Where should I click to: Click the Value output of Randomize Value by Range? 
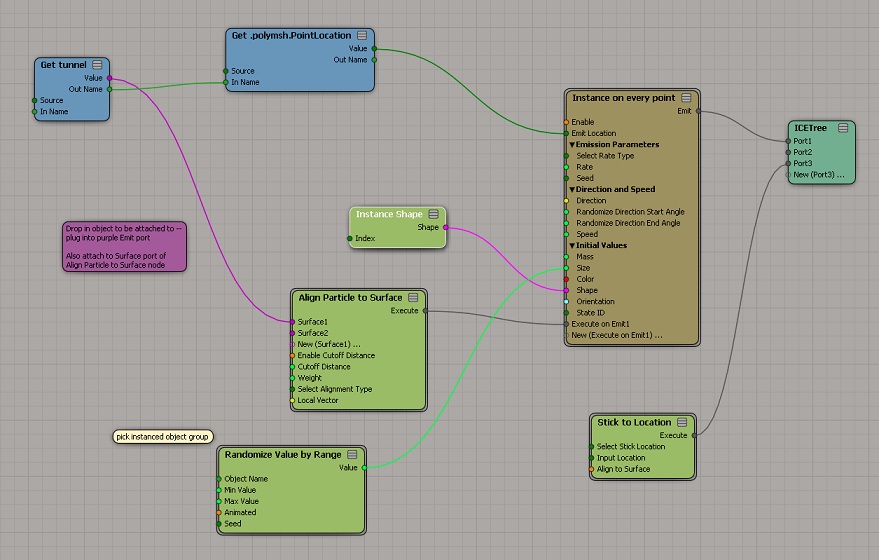tap(364, 468)
